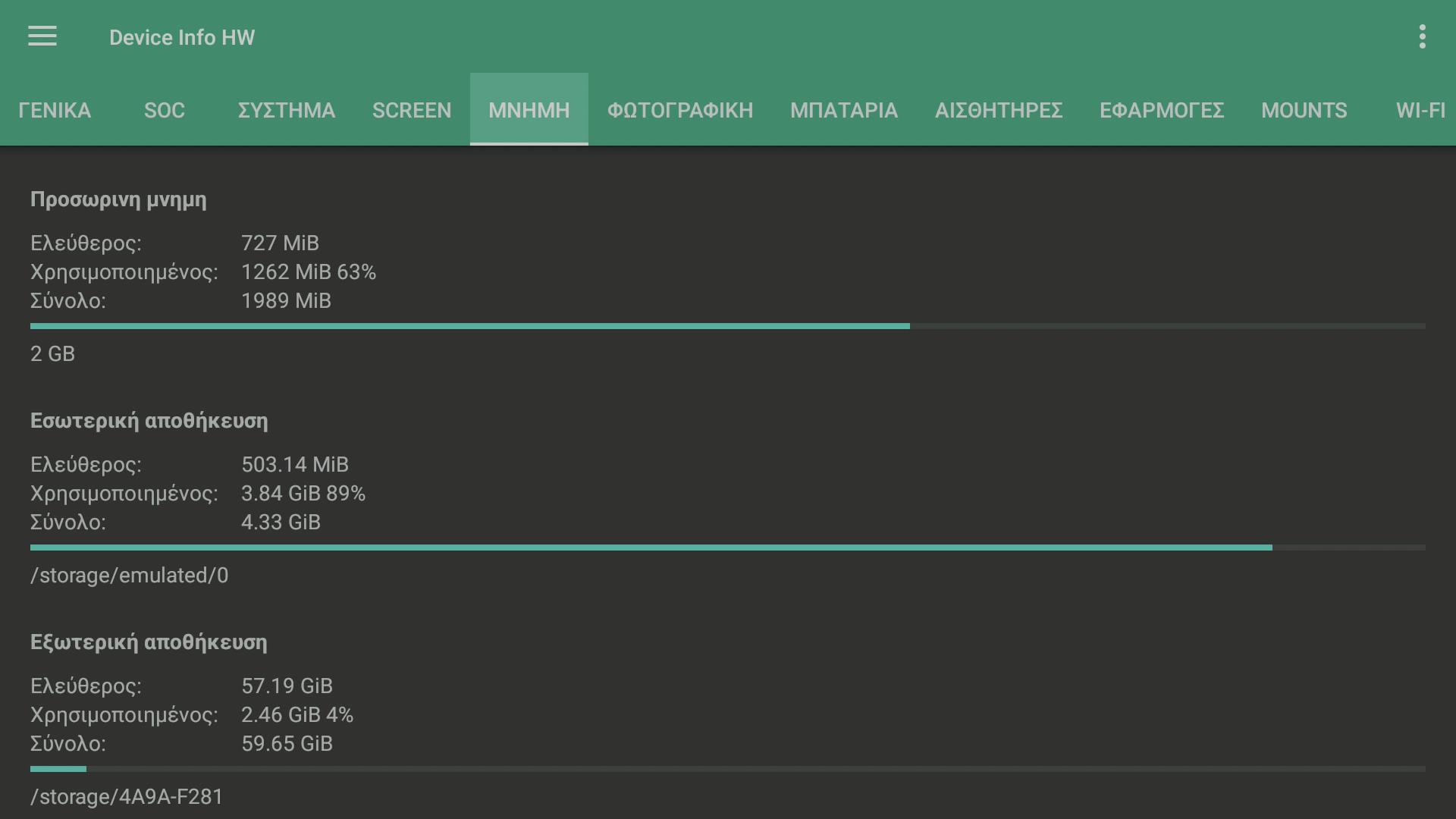
Task: Switch to the WI-FI tab
Action: (1420, 111)
